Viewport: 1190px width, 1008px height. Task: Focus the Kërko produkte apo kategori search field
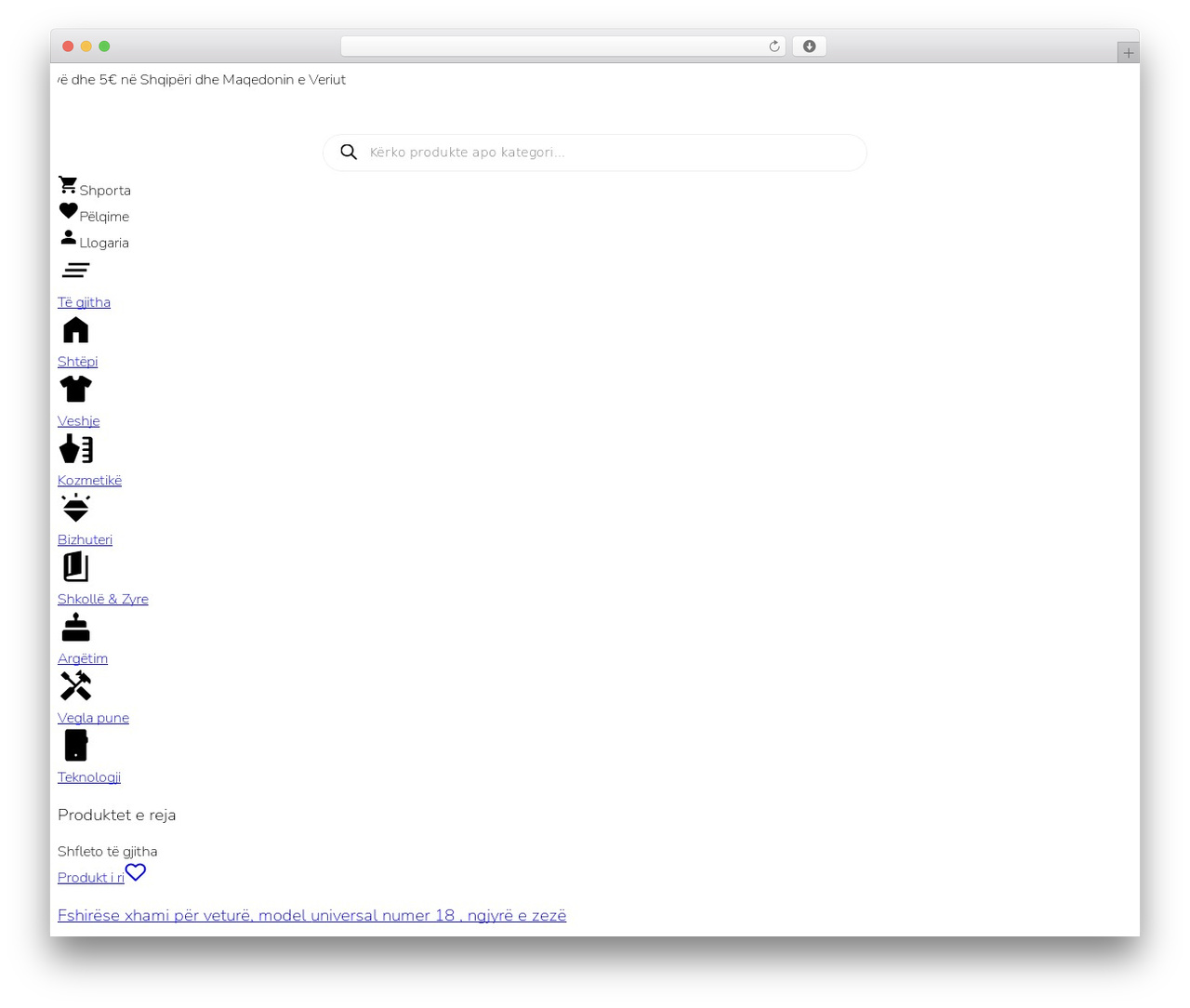[595, 153]
